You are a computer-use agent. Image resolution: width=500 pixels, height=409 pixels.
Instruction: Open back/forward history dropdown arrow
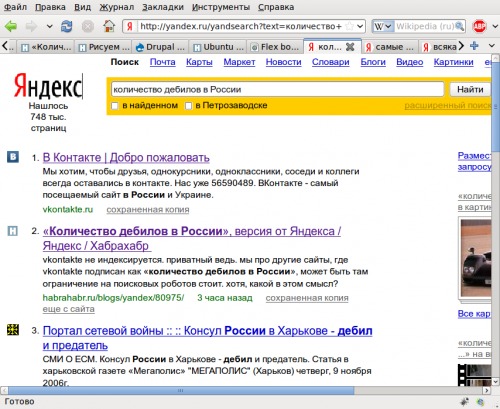(x=49, y=26)
